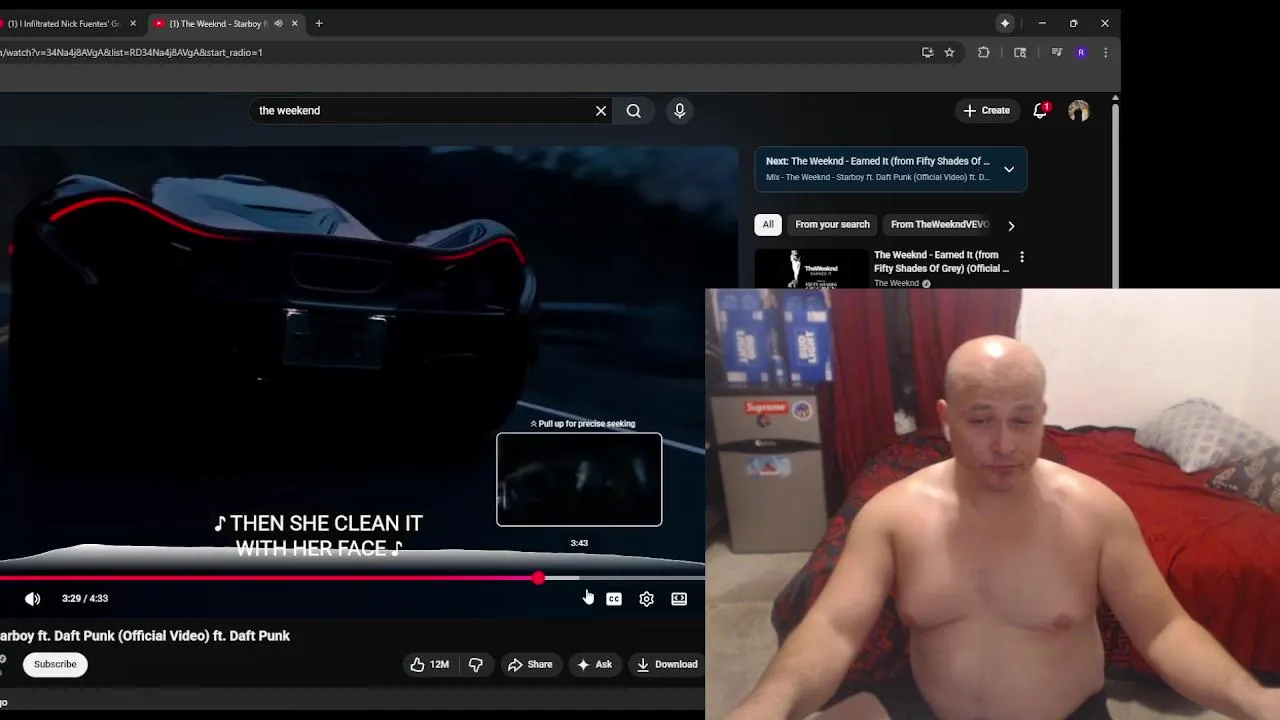Mute the video volume
The image size is (1280, 720).
[33, 599]
